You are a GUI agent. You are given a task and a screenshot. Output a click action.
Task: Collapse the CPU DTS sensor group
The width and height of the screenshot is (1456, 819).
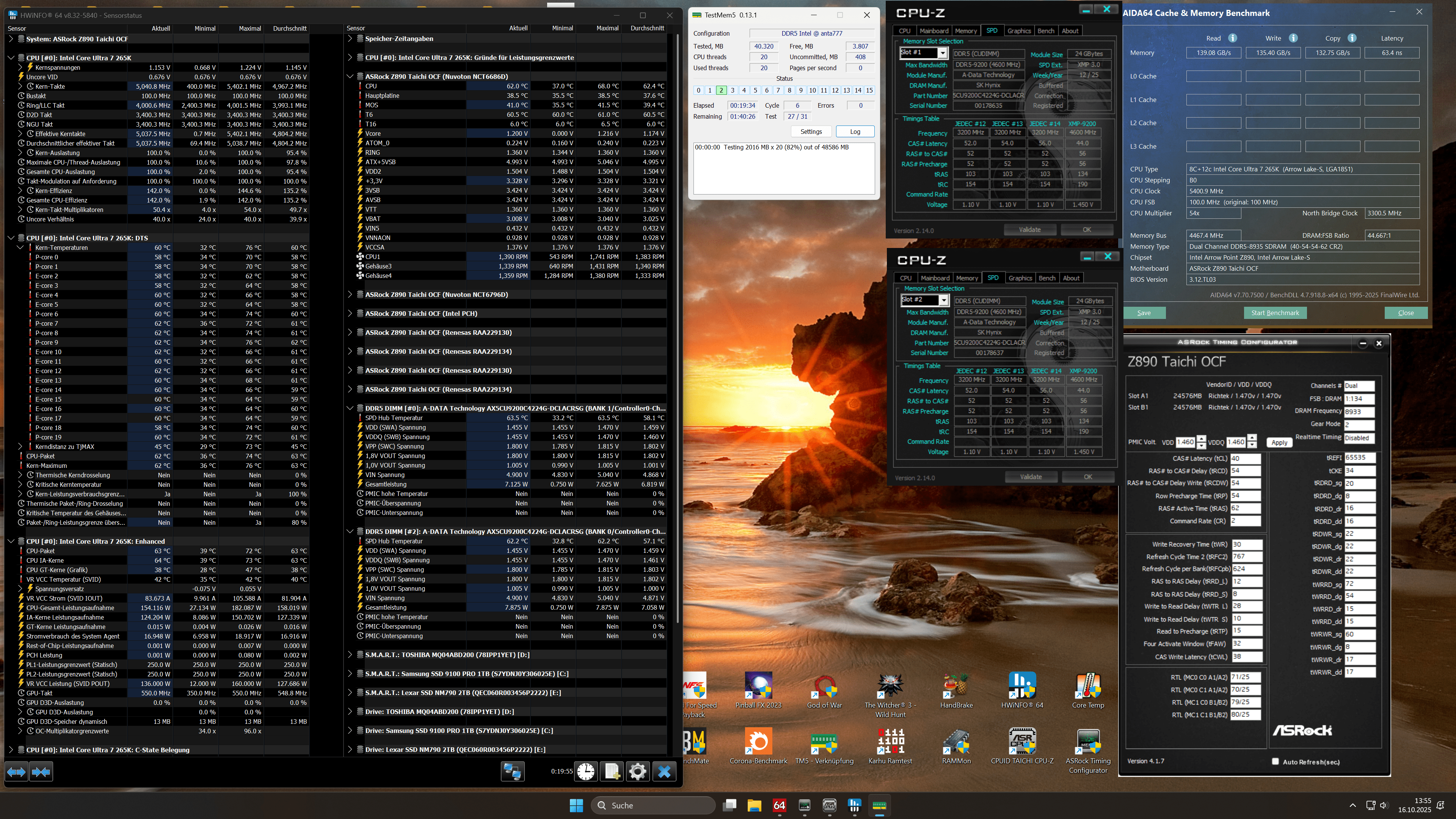[11, 238]
